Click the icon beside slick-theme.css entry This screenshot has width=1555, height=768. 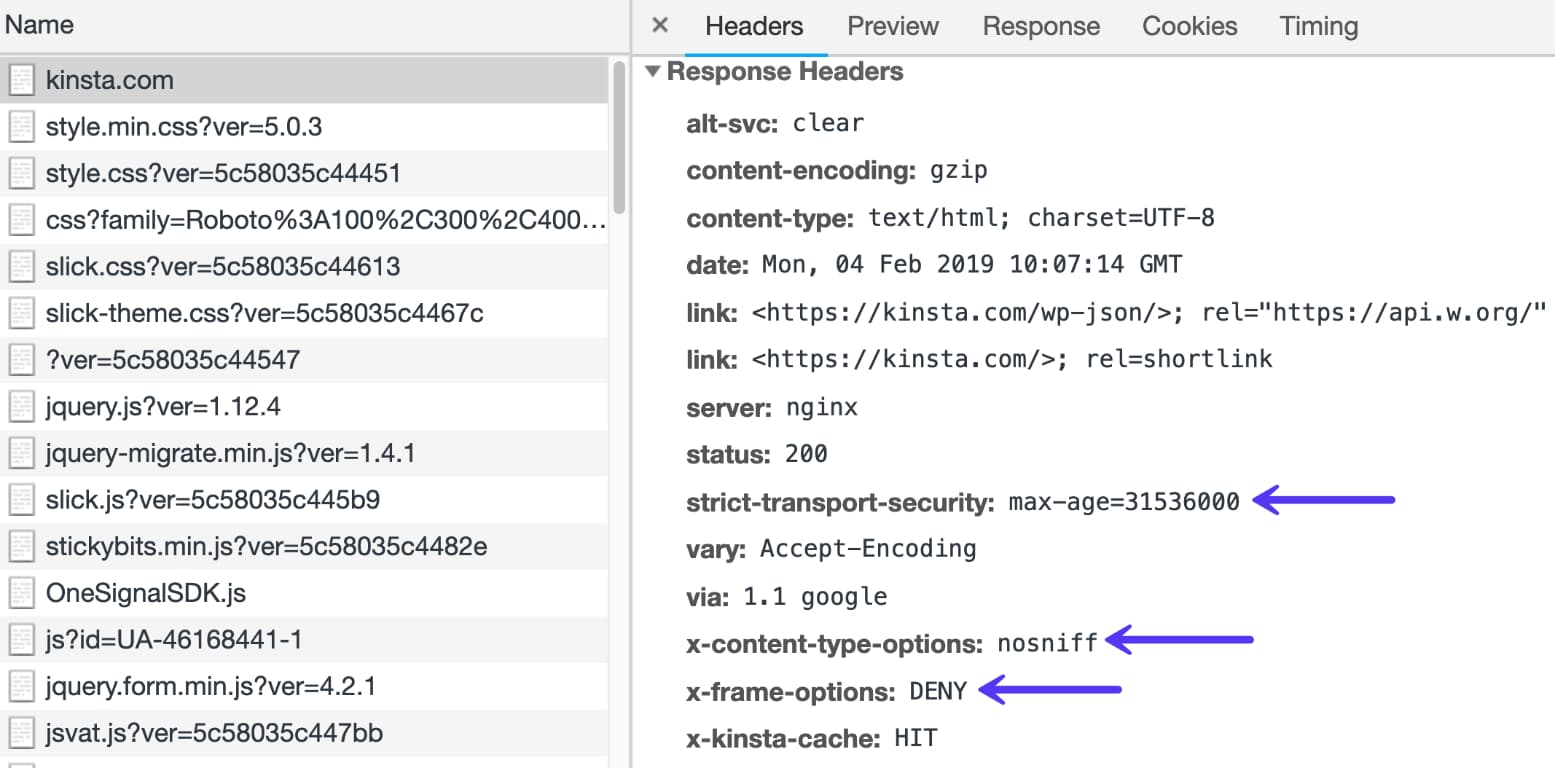(x=21, y=313)
